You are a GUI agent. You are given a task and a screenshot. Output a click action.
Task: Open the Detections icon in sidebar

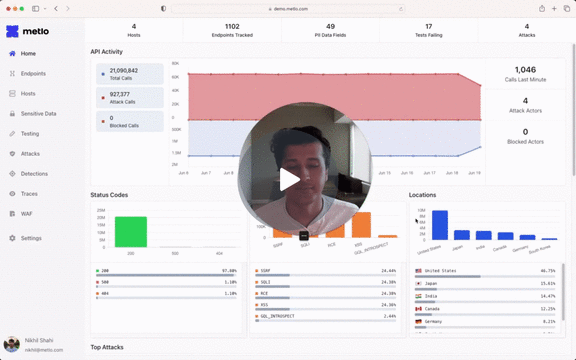point(12,174)
